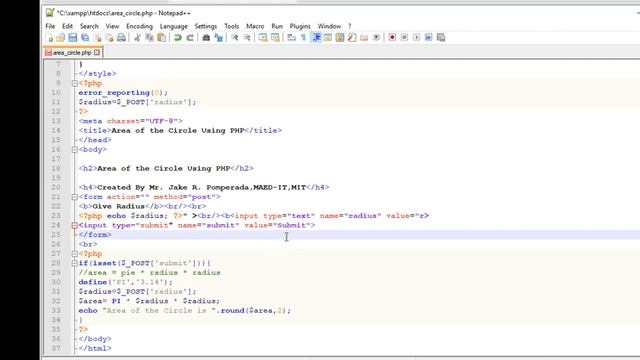The height and width of the screenshot is (360, 640).
Task: Open the Search menu
Action: point(89,26)
